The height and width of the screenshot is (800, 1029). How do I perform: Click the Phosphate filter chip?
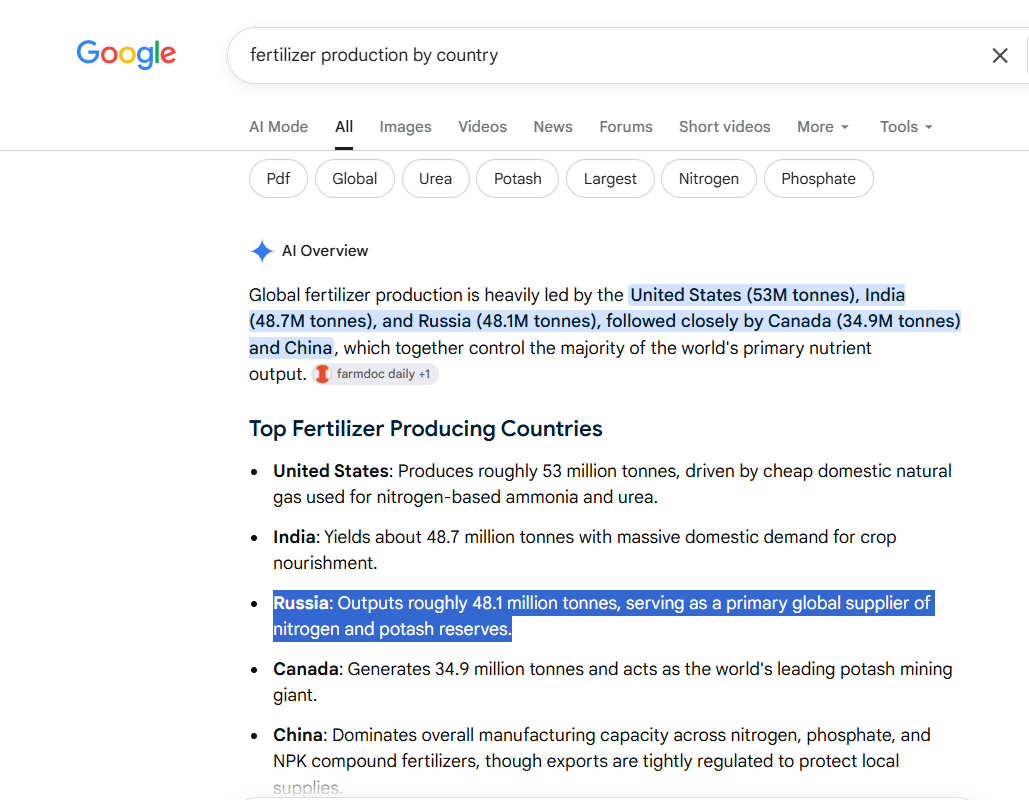818,179
